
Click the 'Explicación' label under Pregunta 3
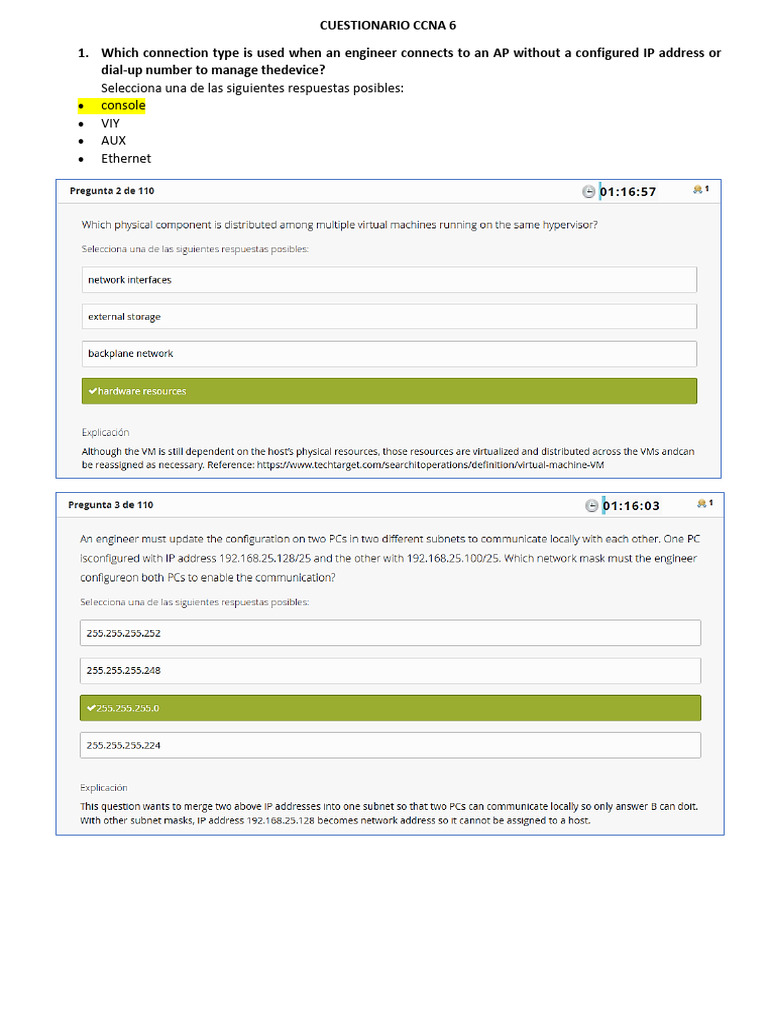click(x=104, y=787)
